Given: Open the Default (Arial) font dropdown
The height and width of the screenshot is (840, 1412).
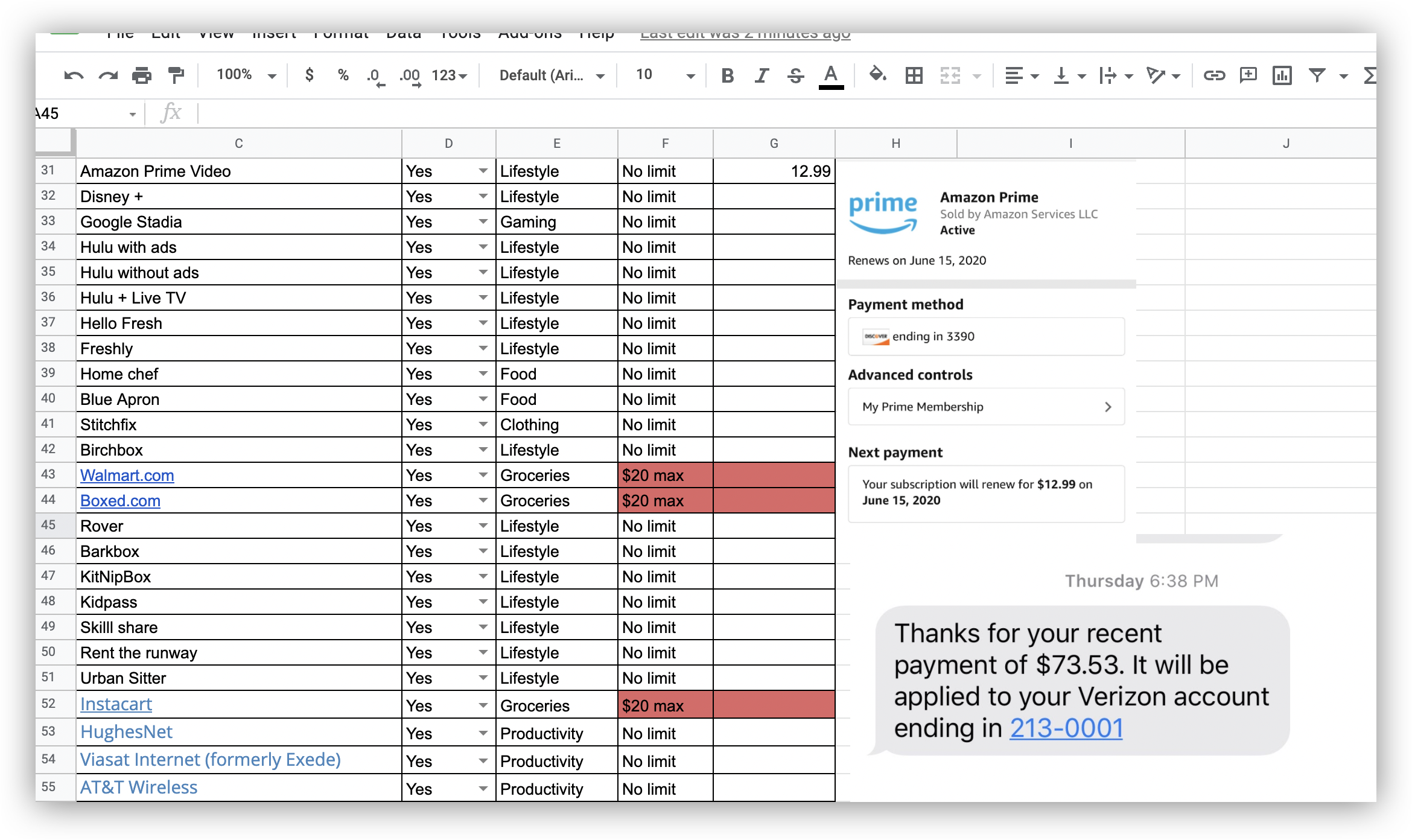Looking at the screenshot, I should pyautogui.click(x=552, y=75).
